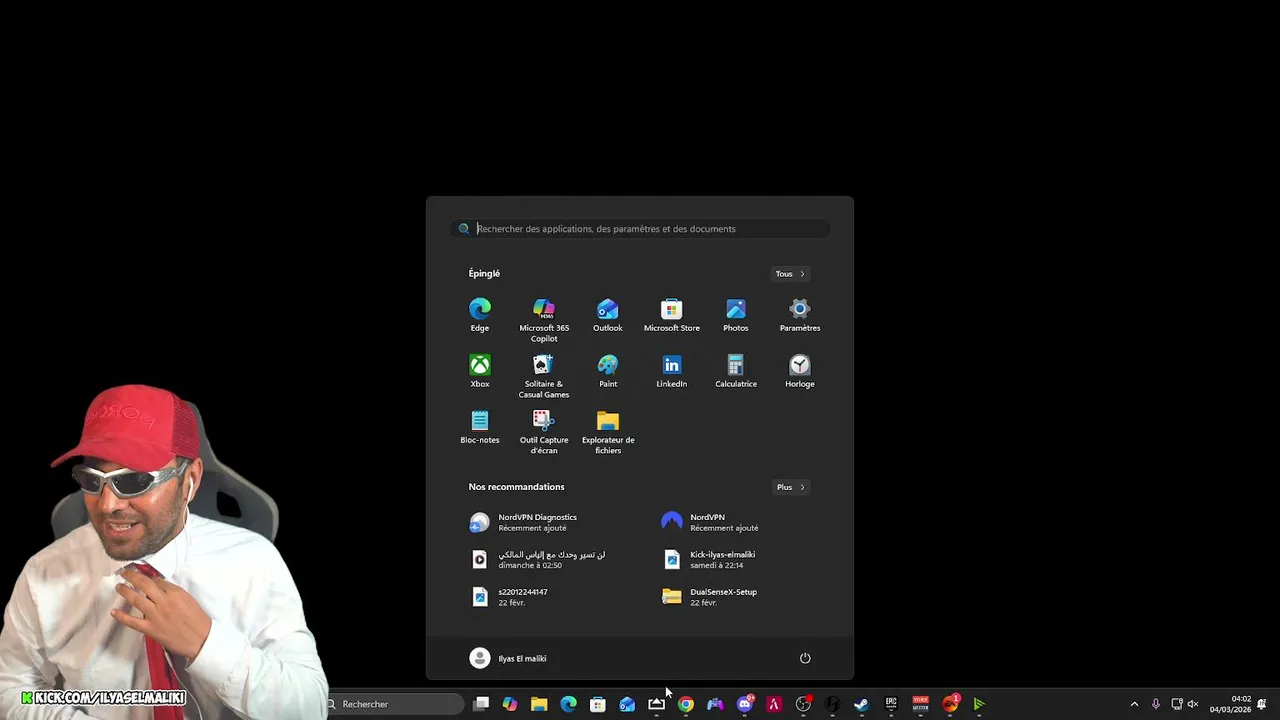1280x720 pixels.
Task: Click the Start menu search field
Action: (640, 229)
